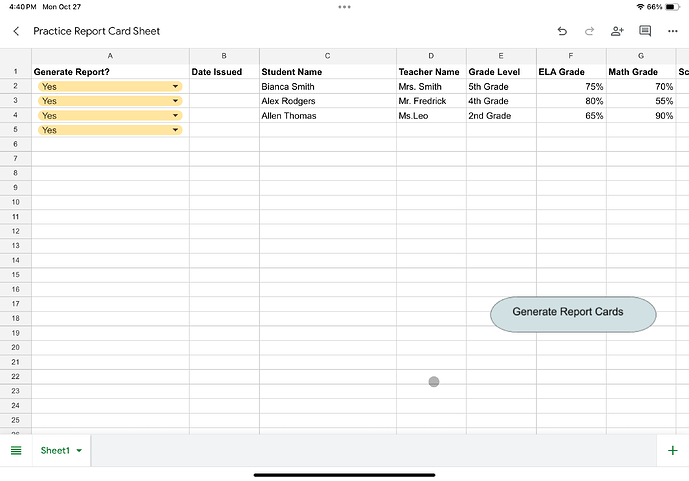Select column E header
The width and height of the screenshot is (689, 481).
tap(501, 56)
